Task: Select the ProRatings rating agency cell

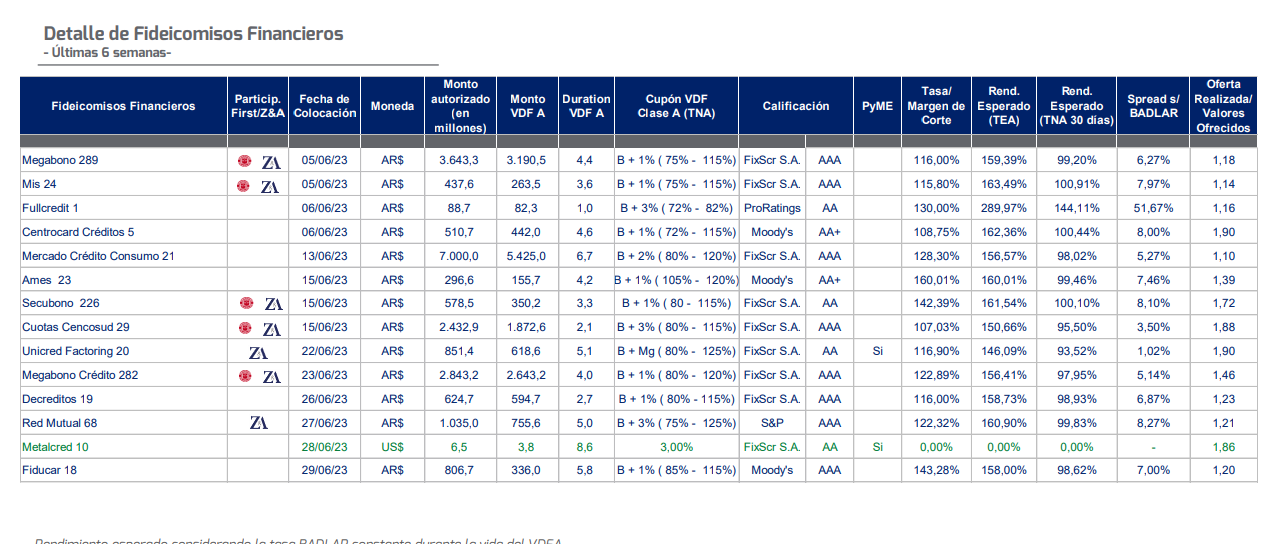Action: (x=771, y=208)
